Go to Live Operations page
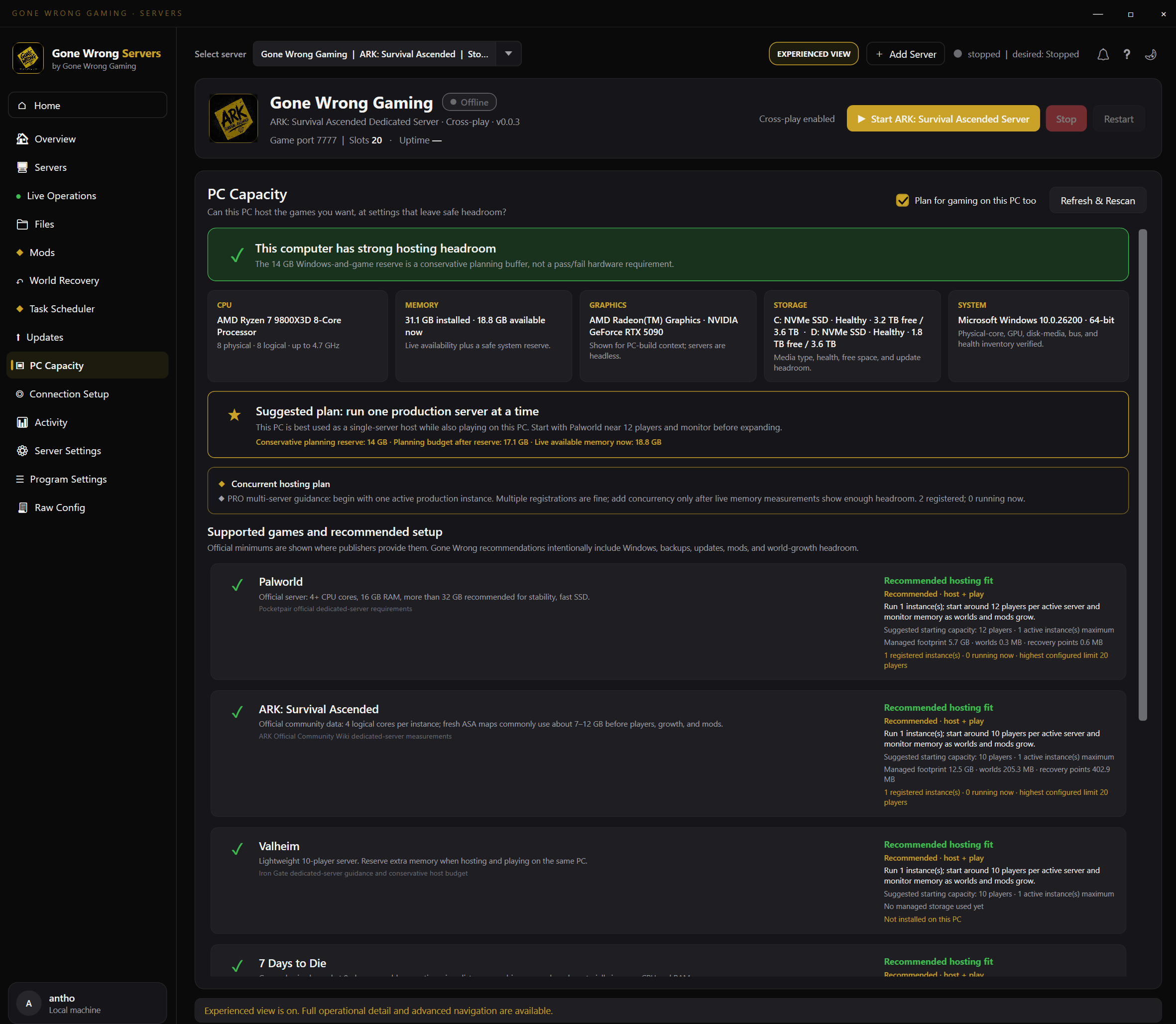 point(88,196)
